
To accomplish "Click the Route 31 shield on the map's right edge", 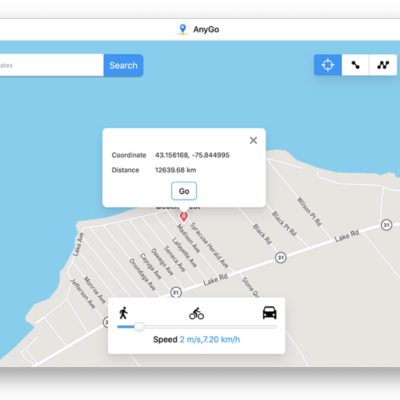I will click(386, 225).
